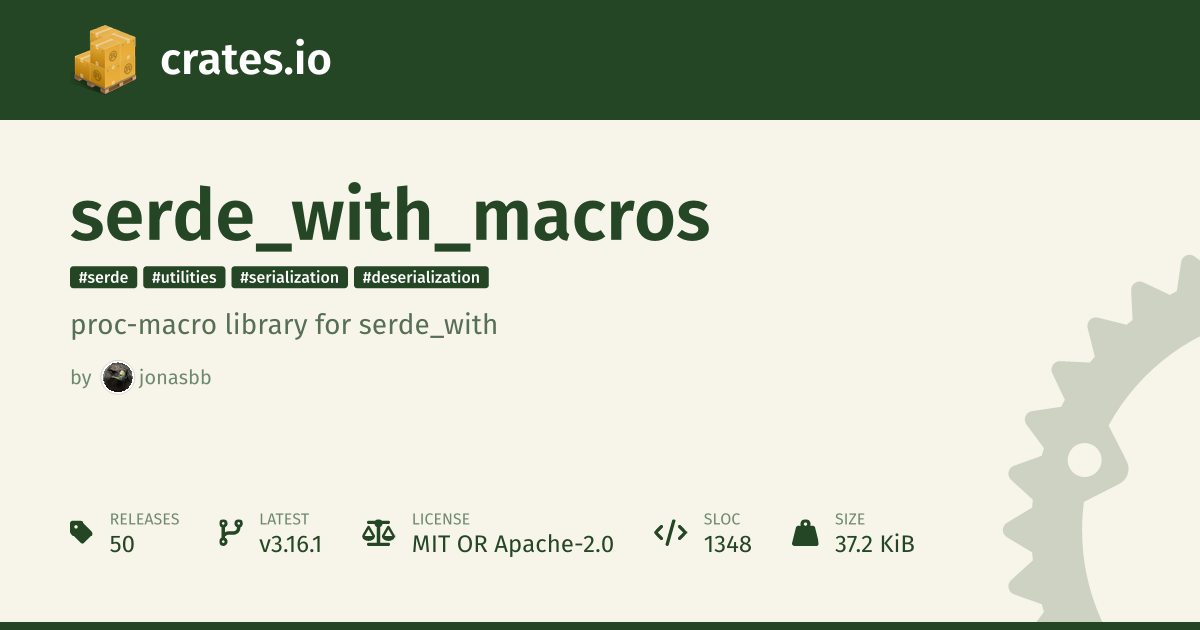Click the crates.io site title
The image size is (1200, 630).
tap(245, 60)
